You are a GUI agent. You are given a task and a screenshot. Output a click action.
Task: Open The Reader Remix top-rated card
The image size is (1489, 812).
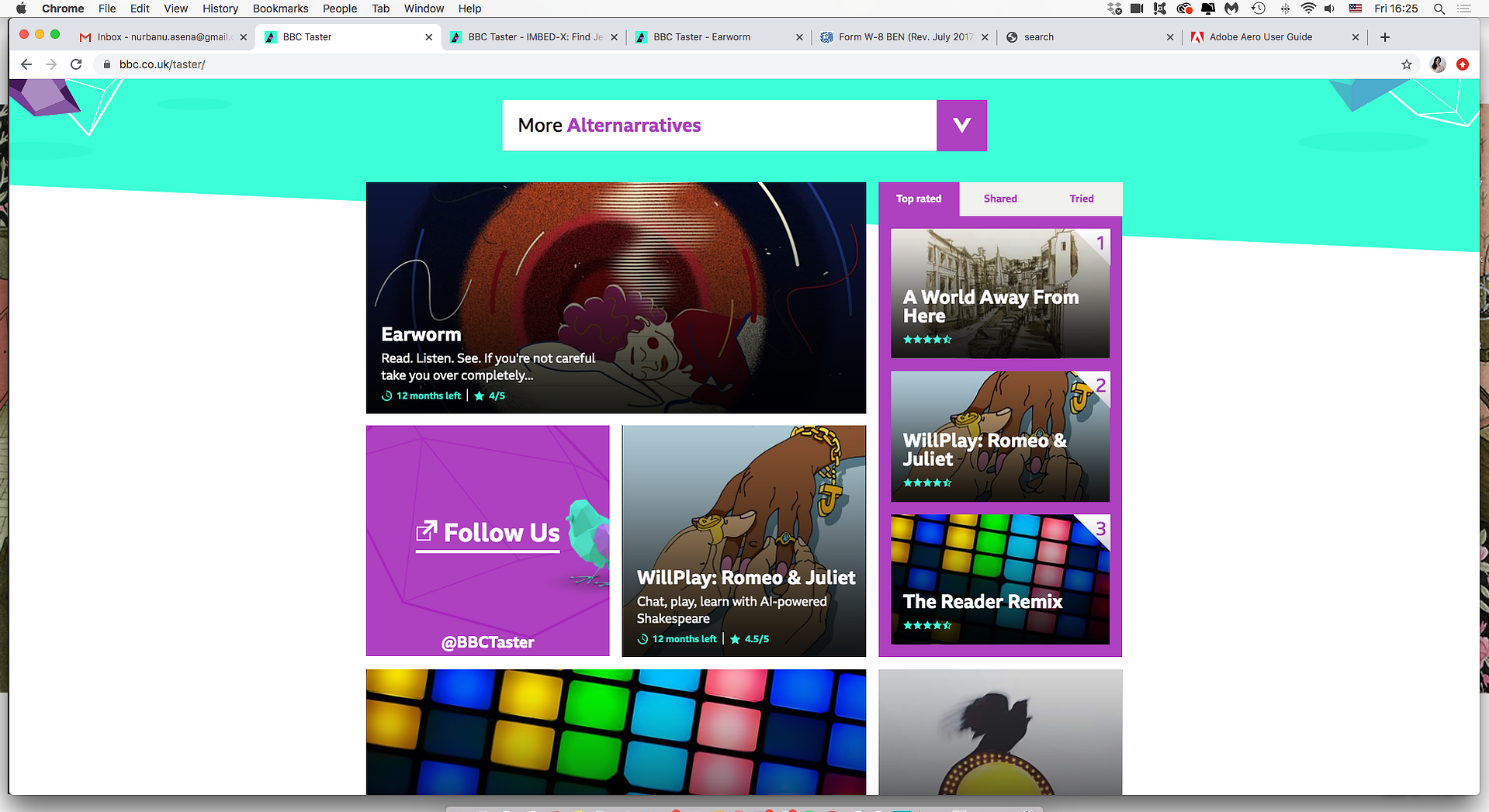(1000, 579)
